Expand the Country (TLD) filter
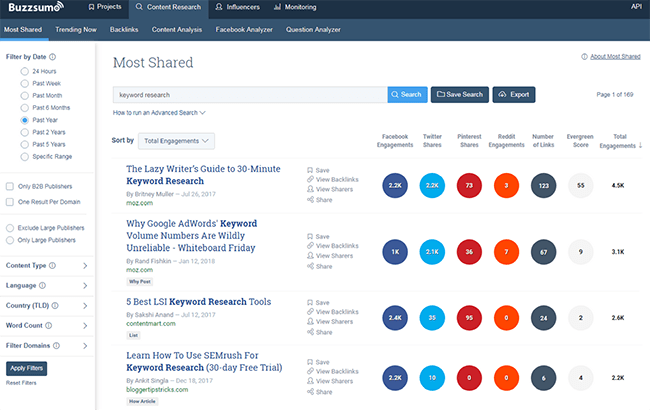Image resolution: width=650 pixels, height=410 pixels. 85,306
